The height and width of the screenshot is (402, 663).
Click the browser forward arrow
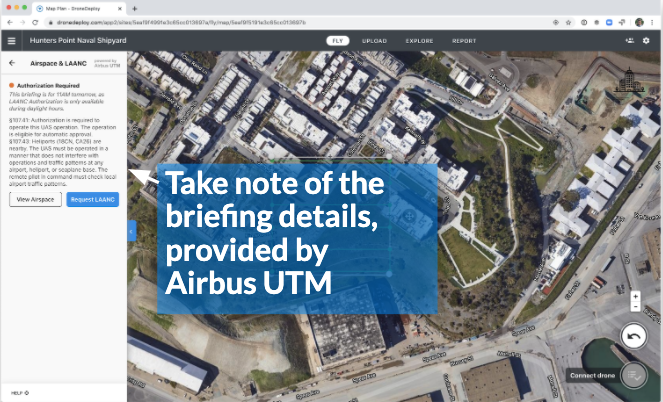coord(22,22)
